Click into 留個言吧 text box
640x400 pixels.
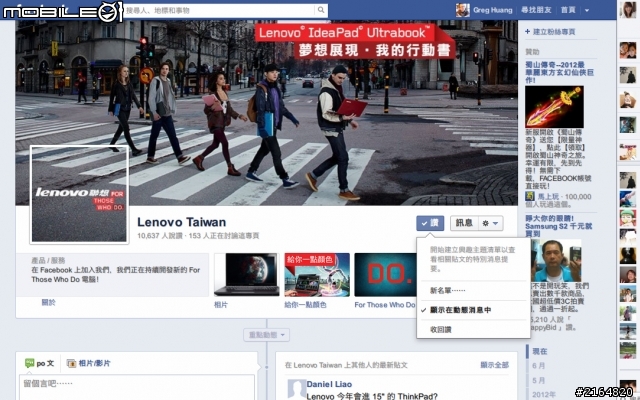click(137, 387)
